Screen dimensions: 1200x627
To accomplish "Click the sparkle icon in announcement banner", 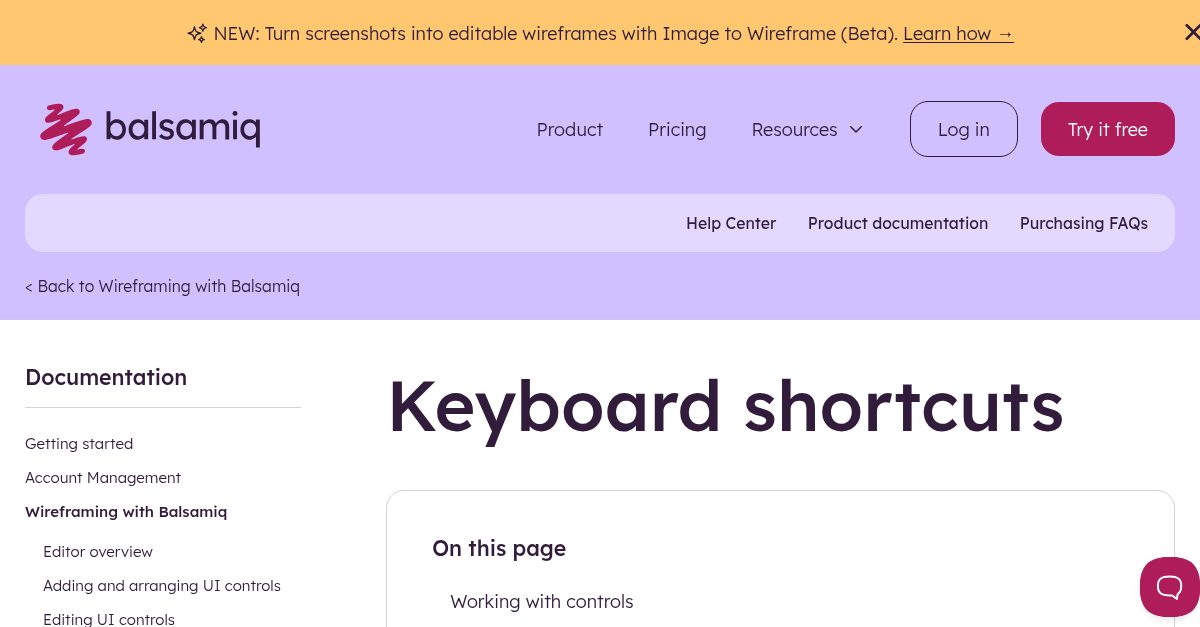I will (197, 32).
